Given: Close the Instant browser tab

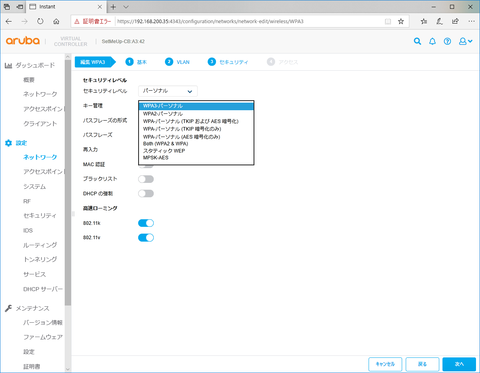Looking at the screenshot, I should 100,7.
